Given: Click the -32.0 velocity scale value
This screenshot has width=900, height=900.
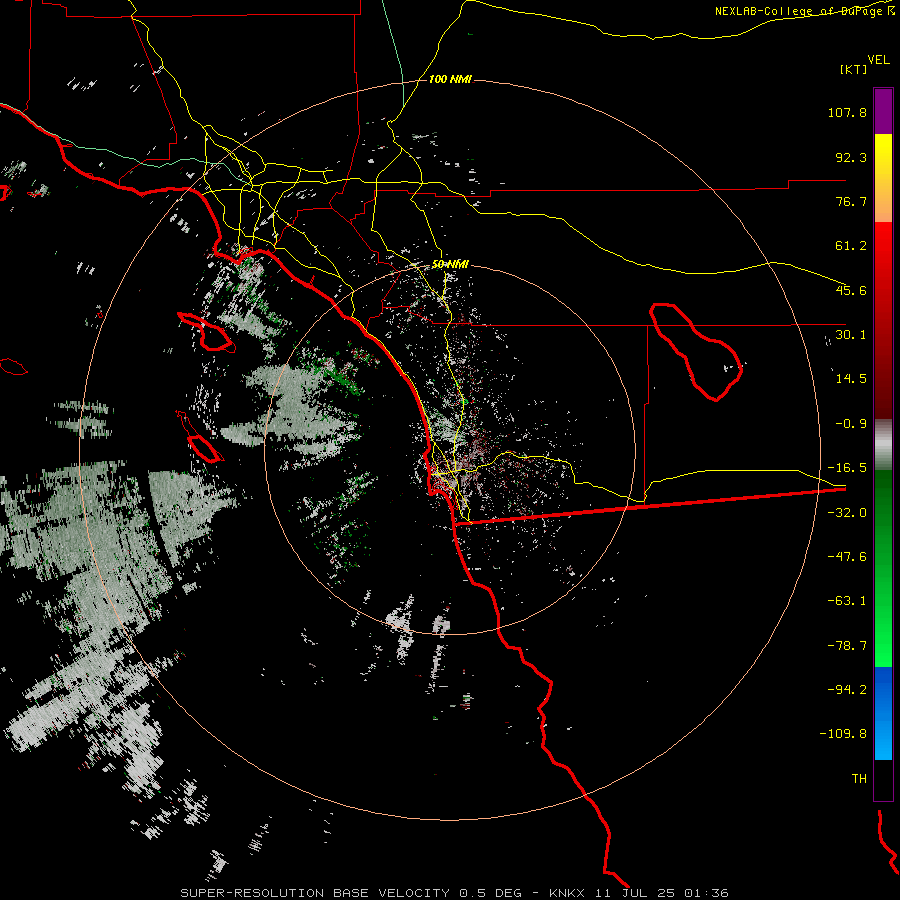Looking at the screenshot, I should tap(847, 512).
